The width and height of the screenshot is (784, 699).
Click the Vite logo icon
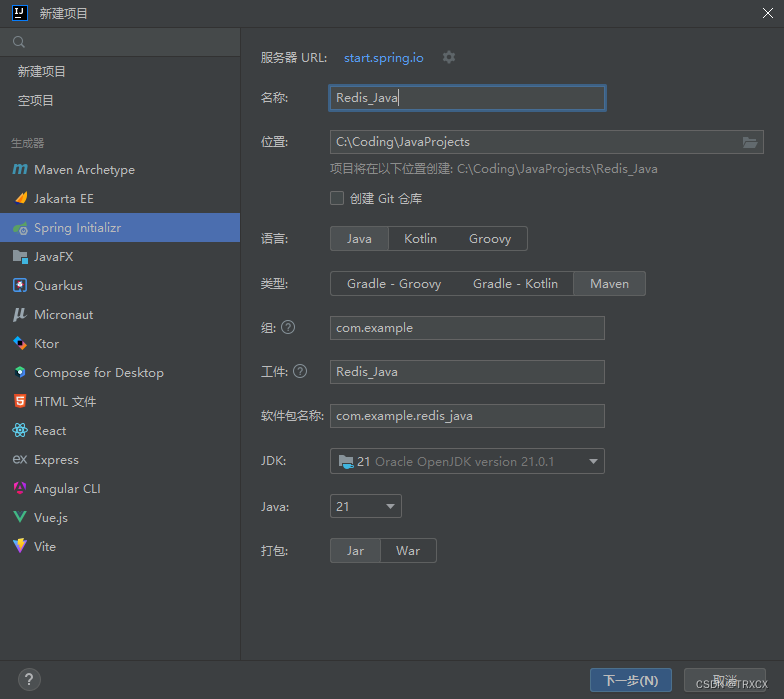20,546
